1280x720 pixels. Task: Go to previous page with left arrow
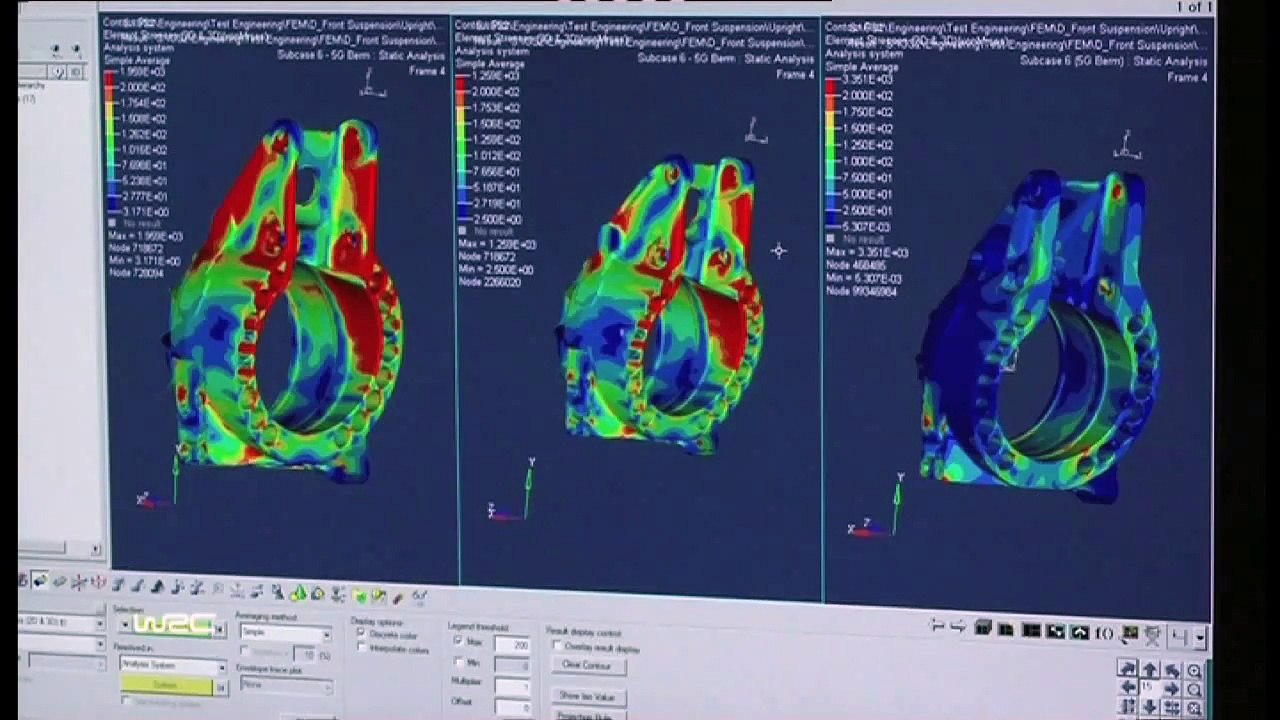point(937,625)
